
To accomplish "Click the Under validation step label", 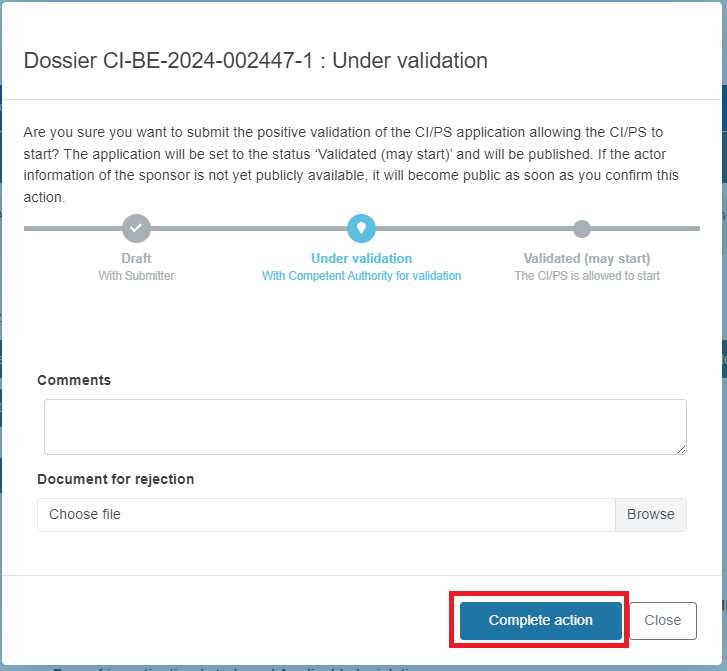I will point(362,258).
